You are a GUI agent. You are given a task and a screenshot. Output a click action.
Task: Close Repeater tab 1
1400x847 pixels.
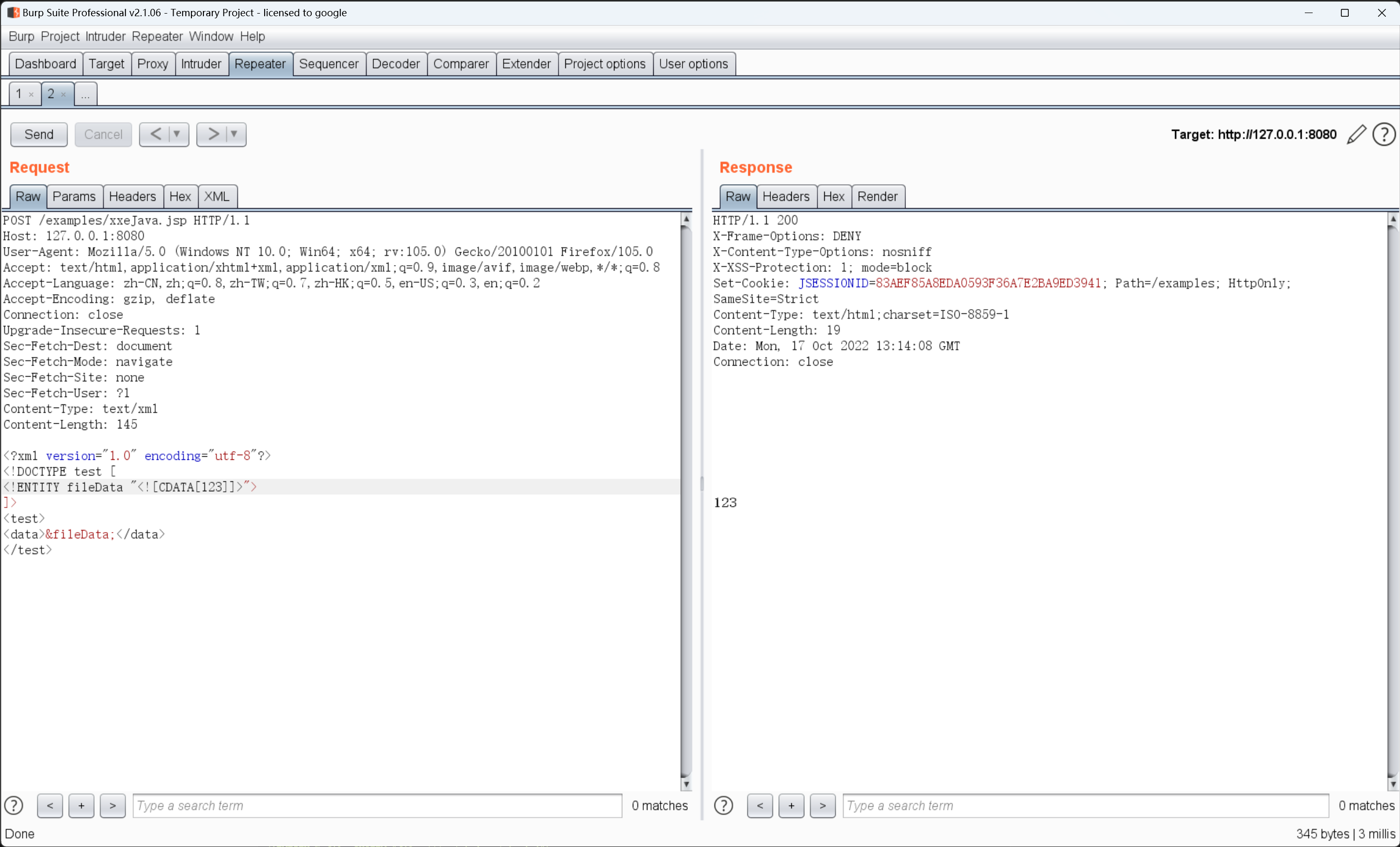(31, 95)
